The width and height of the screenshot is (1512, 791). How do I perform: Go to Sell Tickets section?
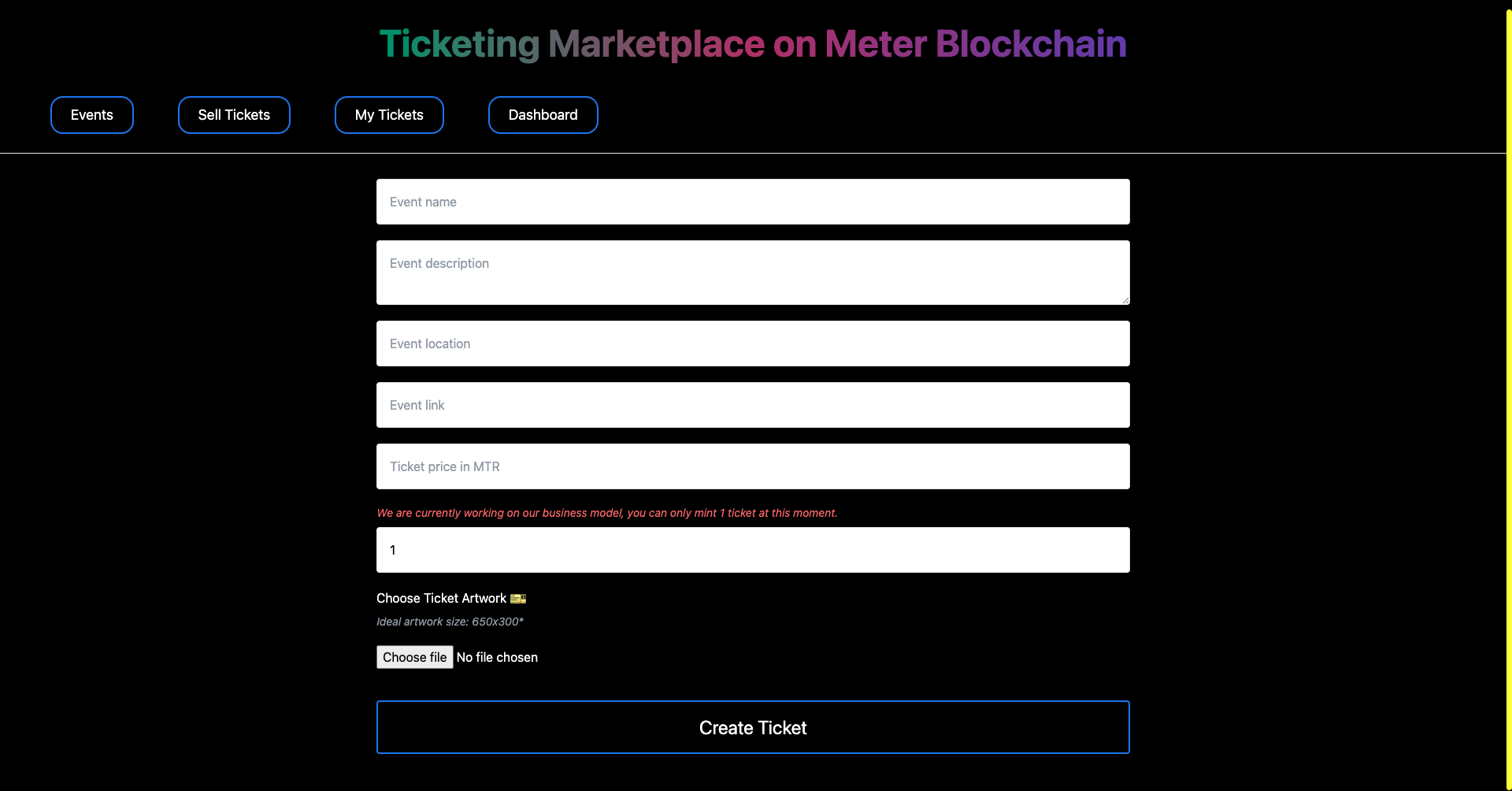coord(234,115)
